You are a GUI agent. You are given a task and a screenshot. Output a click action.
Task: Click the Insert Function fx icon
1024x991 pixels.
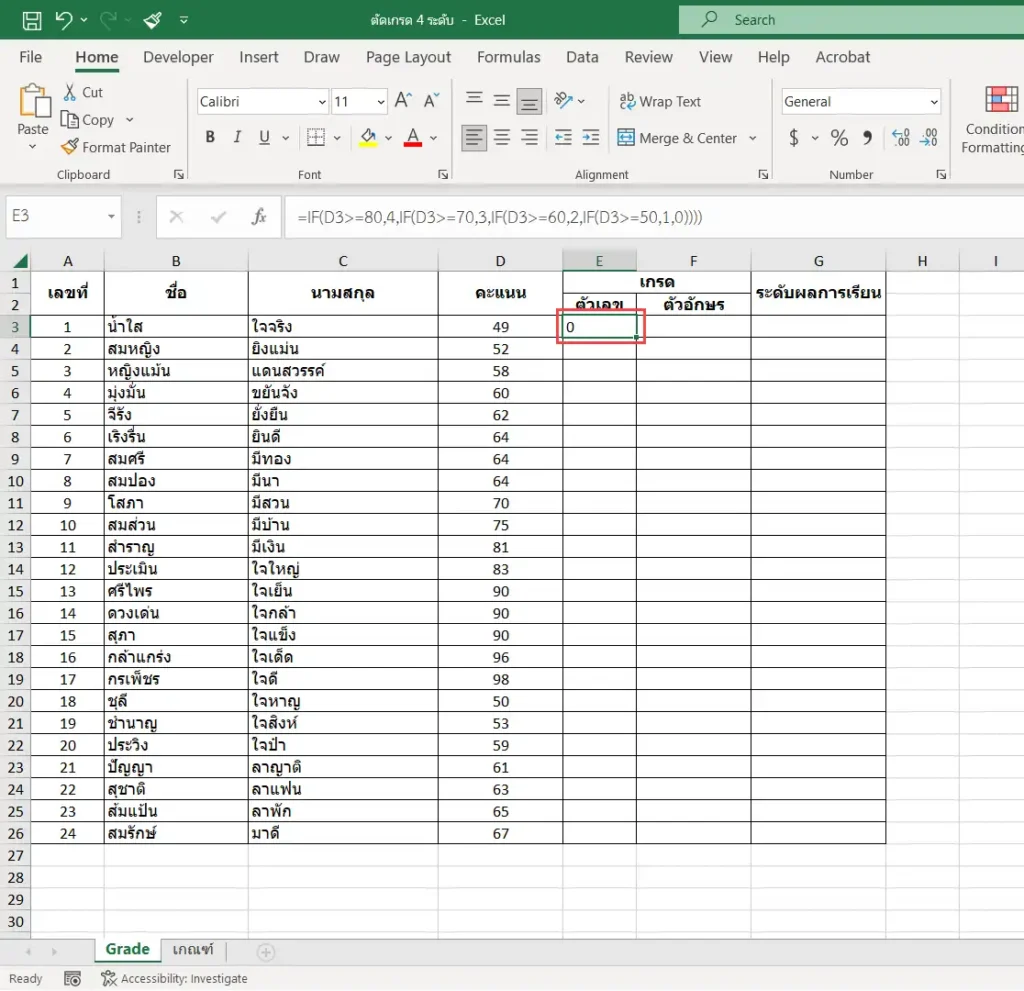click(259, 216)
